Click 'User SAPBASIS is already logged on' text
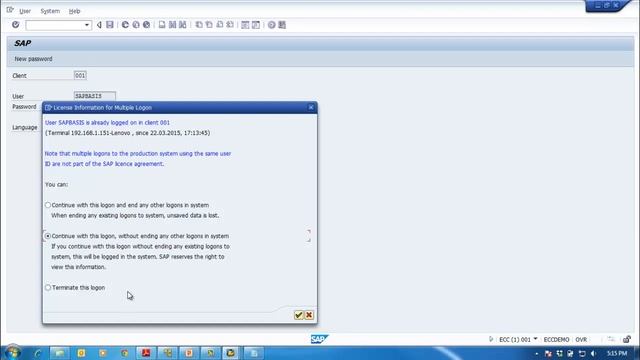Viewport: 640px width, 360px height. (x=107, y=122)
